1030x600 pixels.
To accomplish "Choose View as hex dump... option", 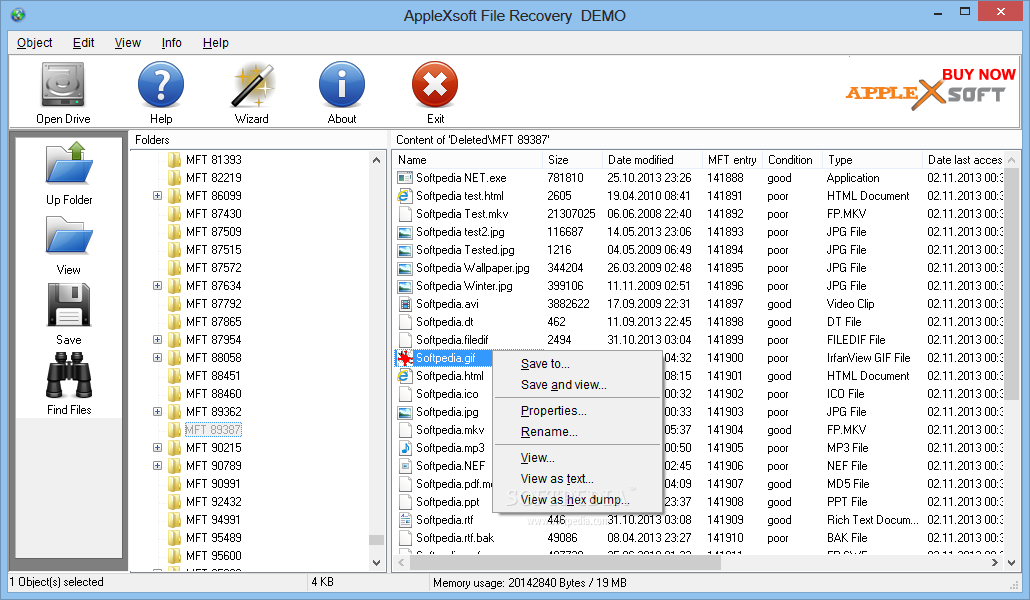I will [x=577, y=500].
